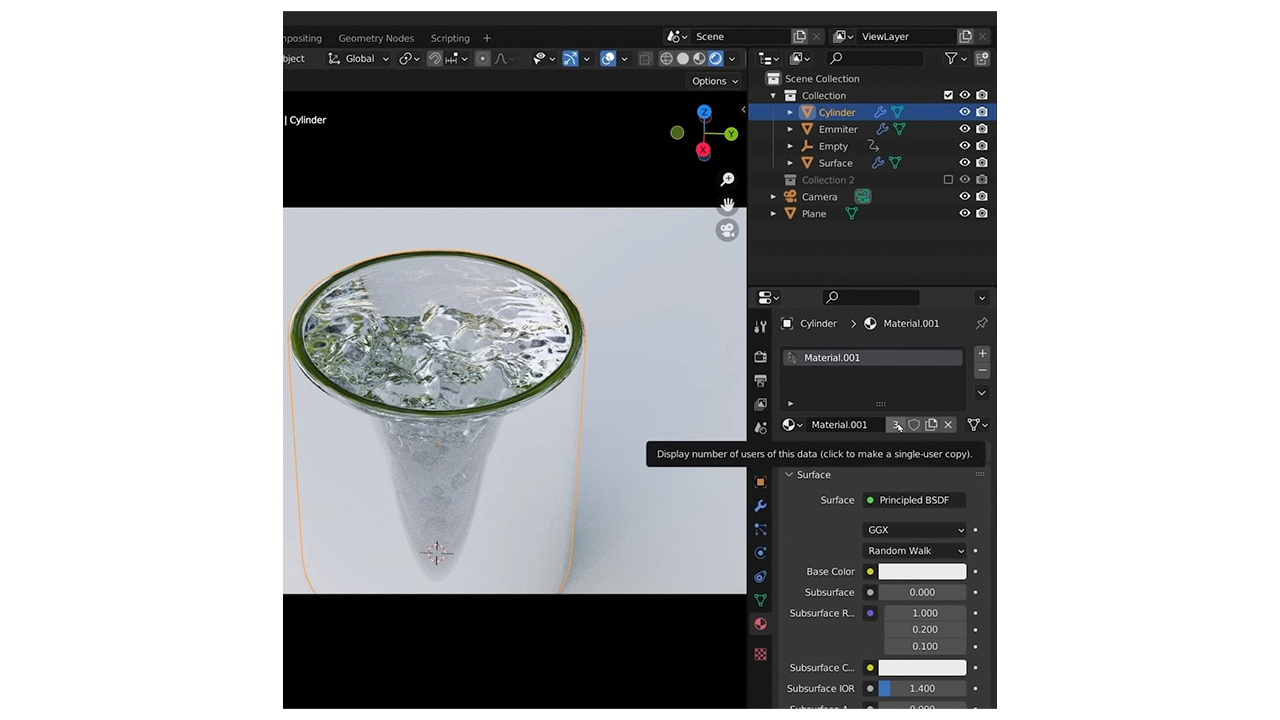
Task: Open the Random Walk subsurface method dropdown
Action: (x=914, y=551)
